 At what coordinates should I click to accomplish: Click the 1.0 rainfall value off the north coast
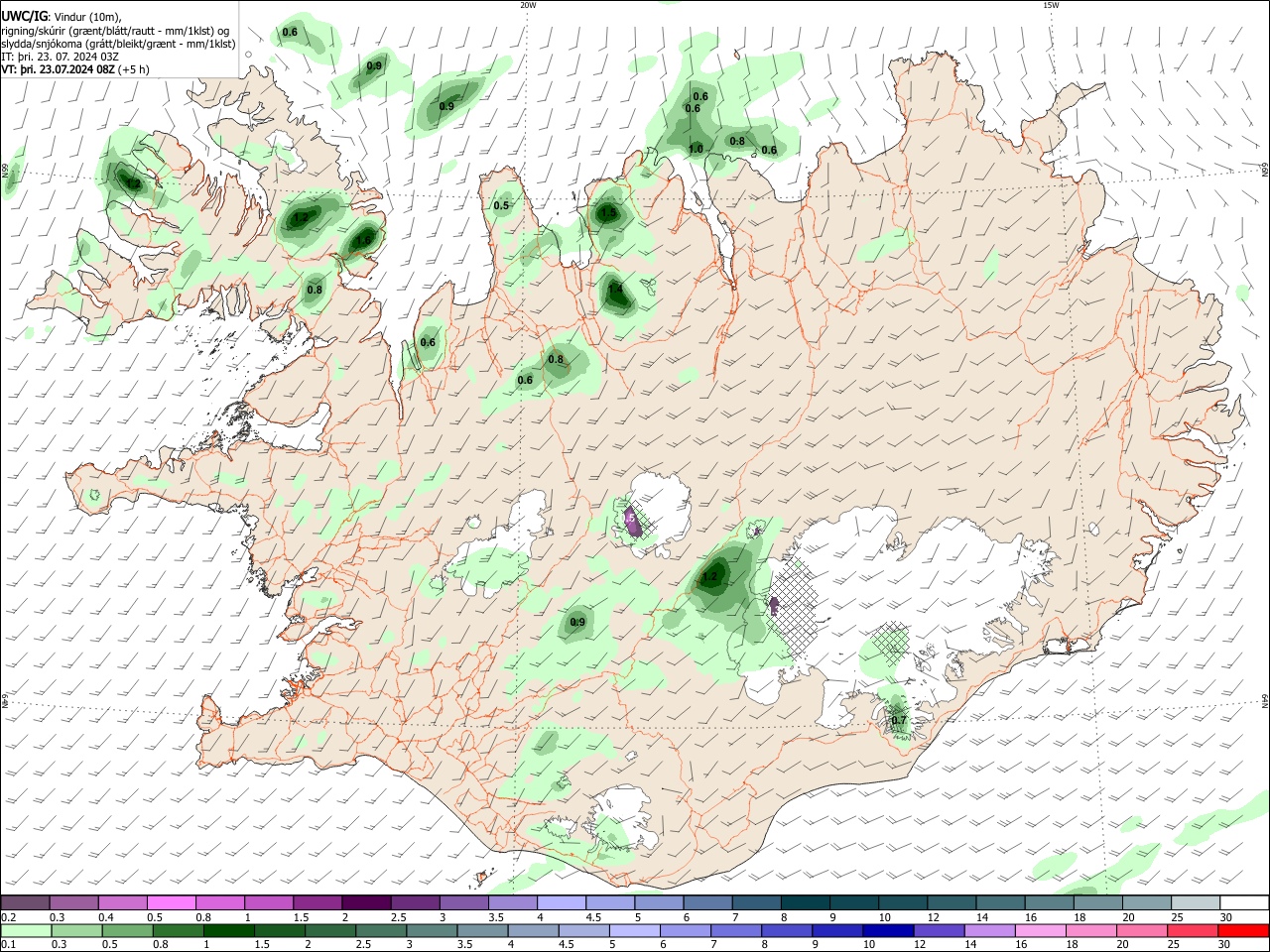click(696, 150)
